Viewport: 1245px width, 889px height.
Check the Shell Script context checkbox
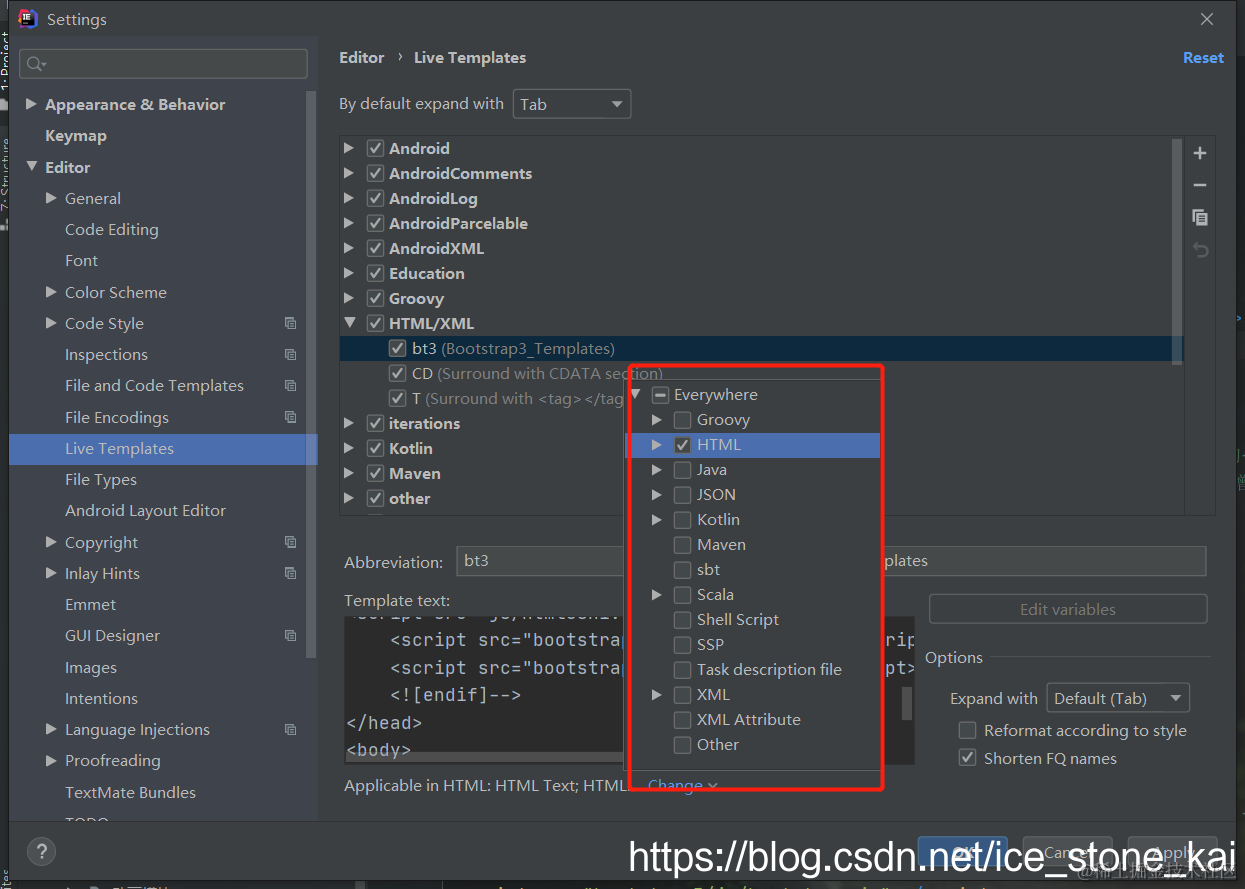click(682, 620)
